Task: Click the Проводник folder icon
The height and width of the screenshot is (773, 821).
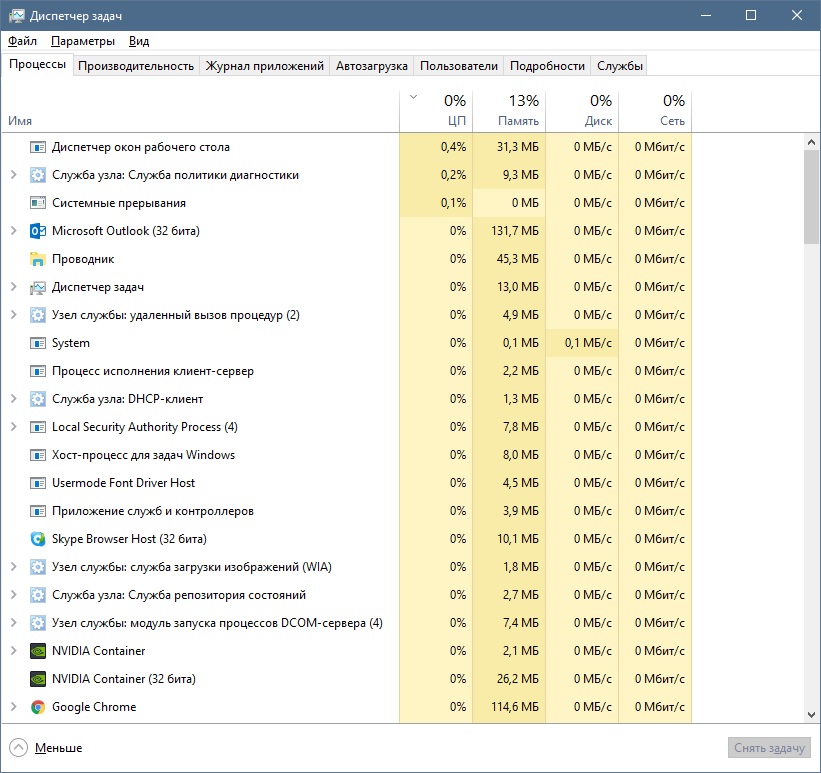Action: pyautogui.click(x=38, y=259)
